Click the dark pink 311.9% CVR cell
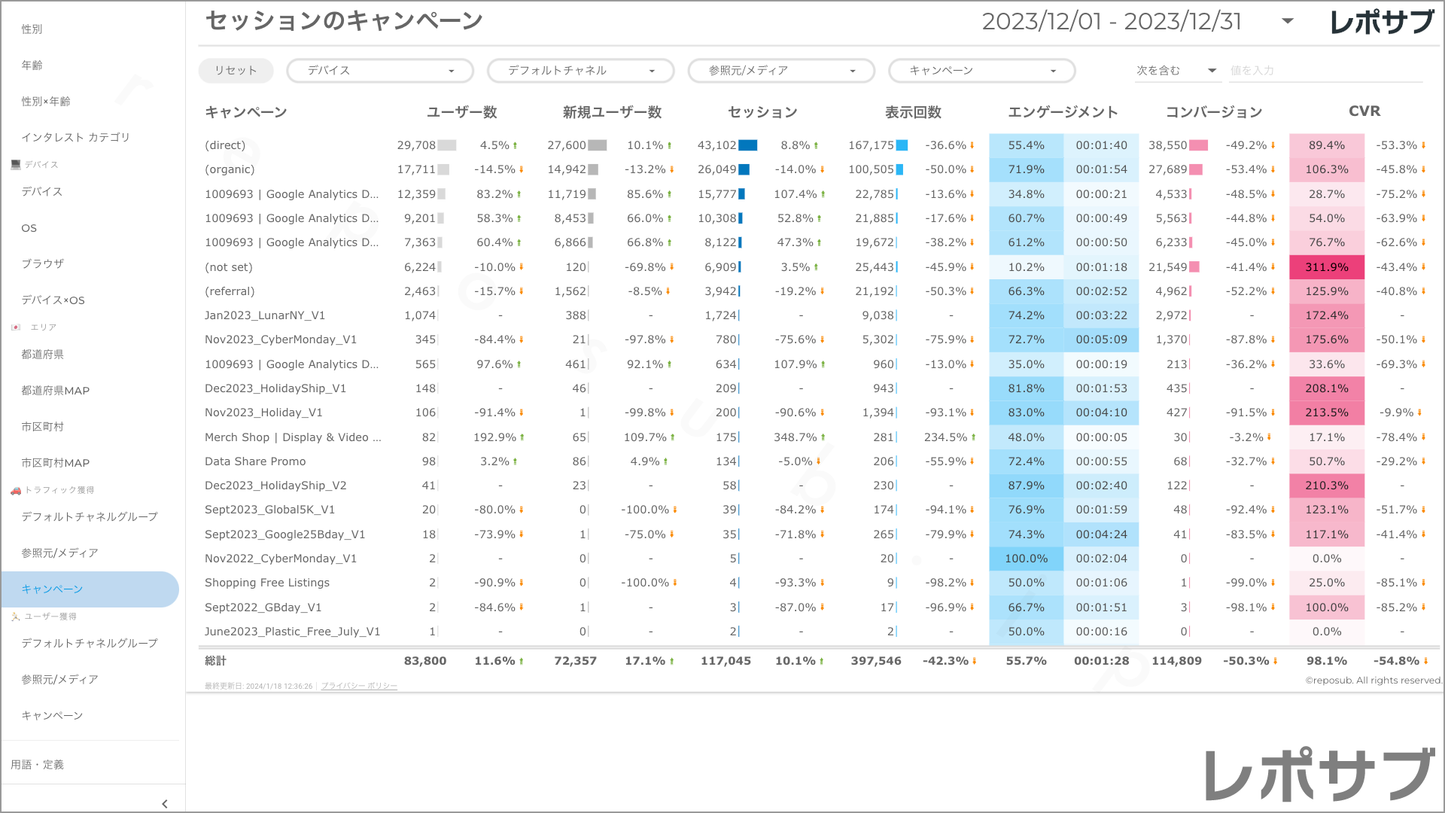This screenshot has width=1445, height=813. 1326,267
